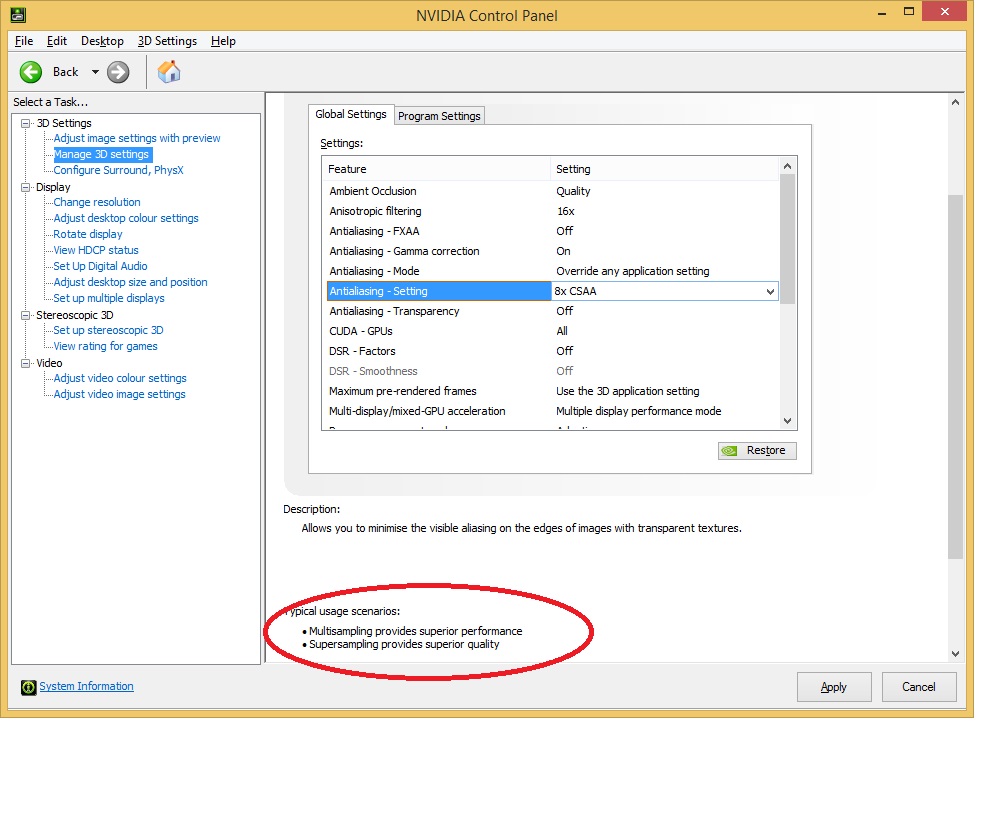The image size is (1000, 817).
Task: Select Antialiasing - Gamma correction row
Action: point(552,251)
